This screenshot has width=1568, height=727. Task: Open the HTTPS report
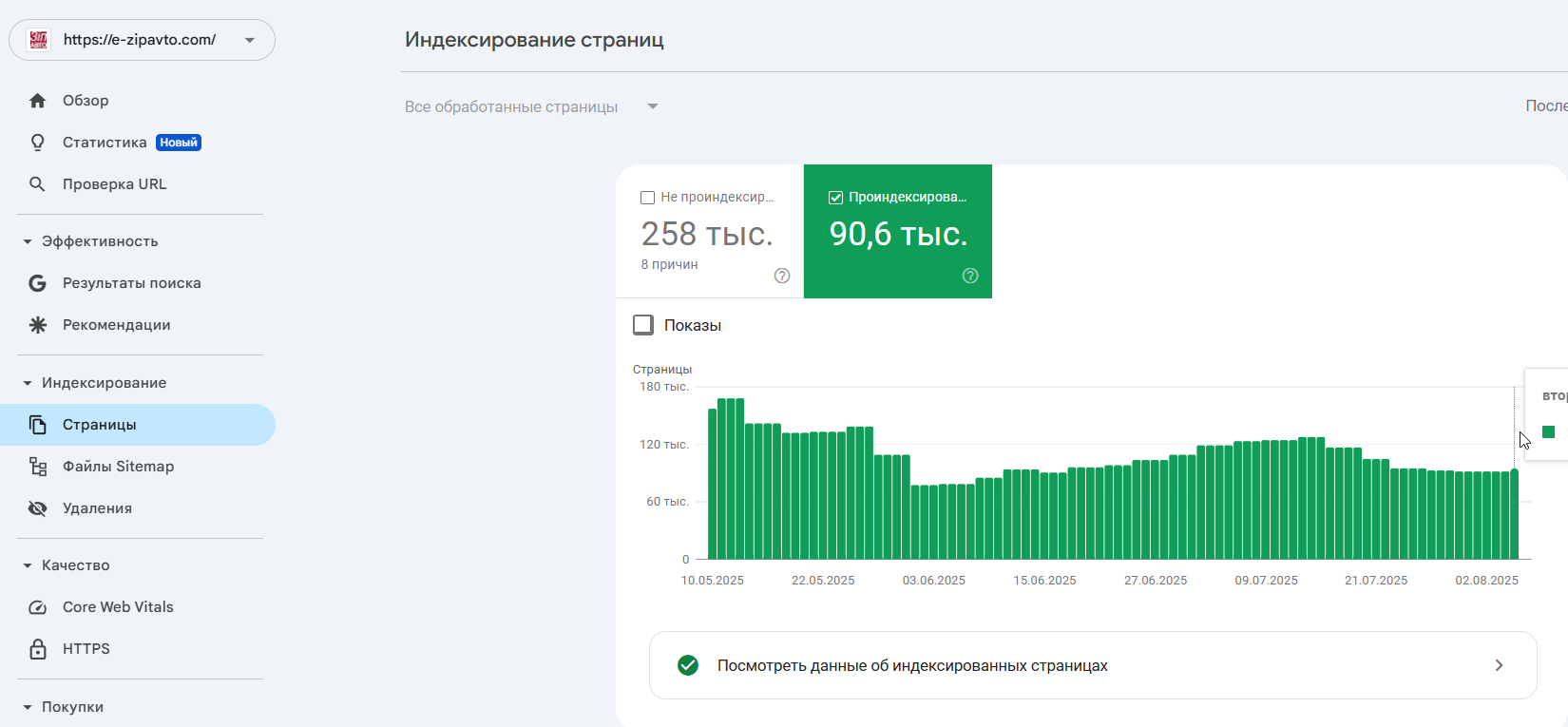138,649
